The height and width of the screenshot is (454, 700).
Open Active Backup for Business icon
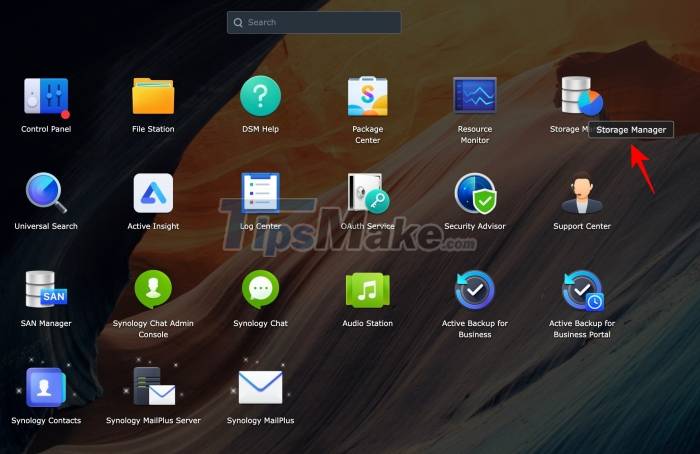(475, 290)
